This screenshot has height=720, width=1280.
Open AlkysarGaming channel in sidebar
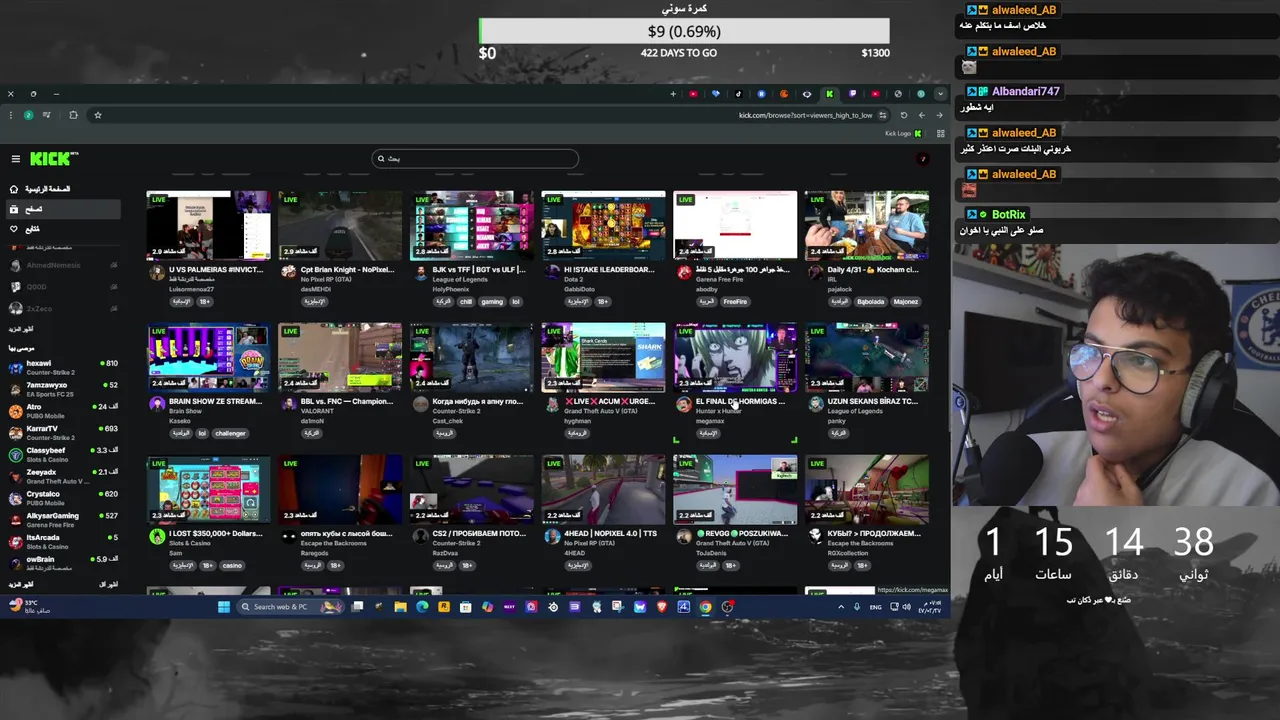(62, 520)
